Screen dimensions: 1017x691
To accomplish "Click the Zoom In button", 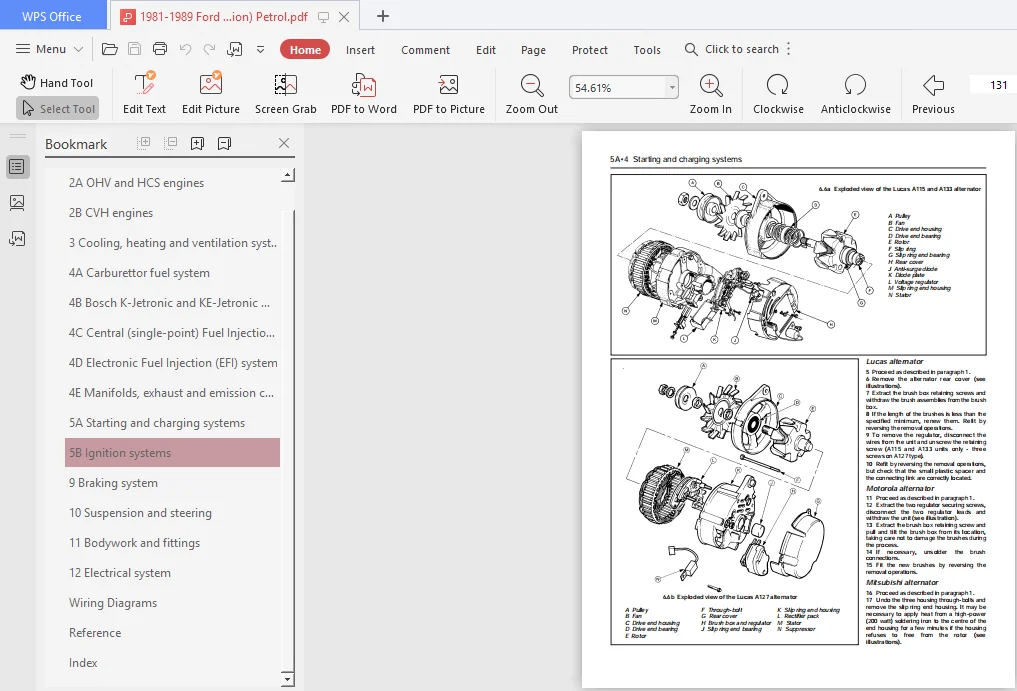I will pos(711,93).
